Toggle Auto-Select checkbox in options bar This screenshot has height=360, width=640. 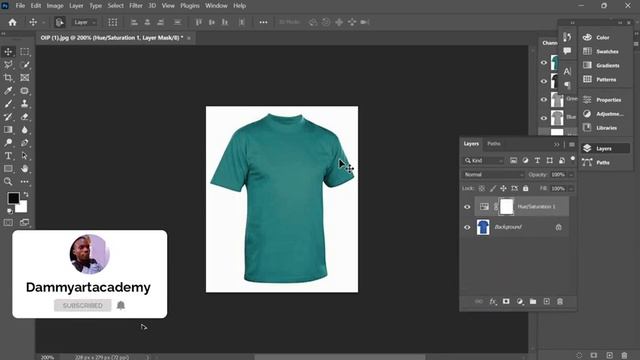[60, 22]
